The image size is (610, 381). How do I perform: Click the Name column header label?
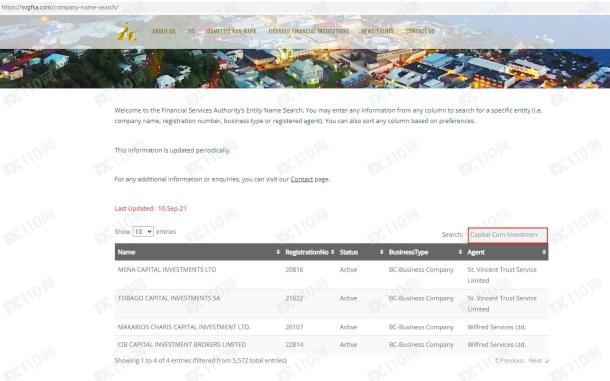pos(126,252)
